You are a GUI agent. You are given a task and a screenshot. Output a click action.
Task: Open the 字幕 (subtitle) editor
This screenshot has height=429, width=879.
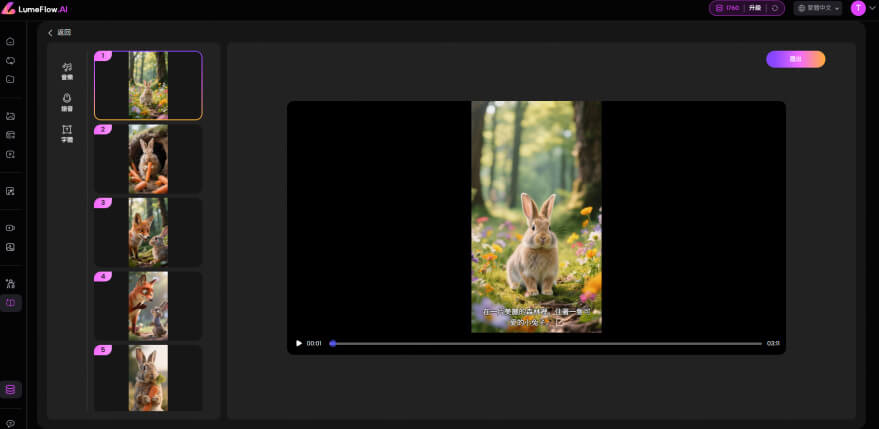click(x=67, y=133)
